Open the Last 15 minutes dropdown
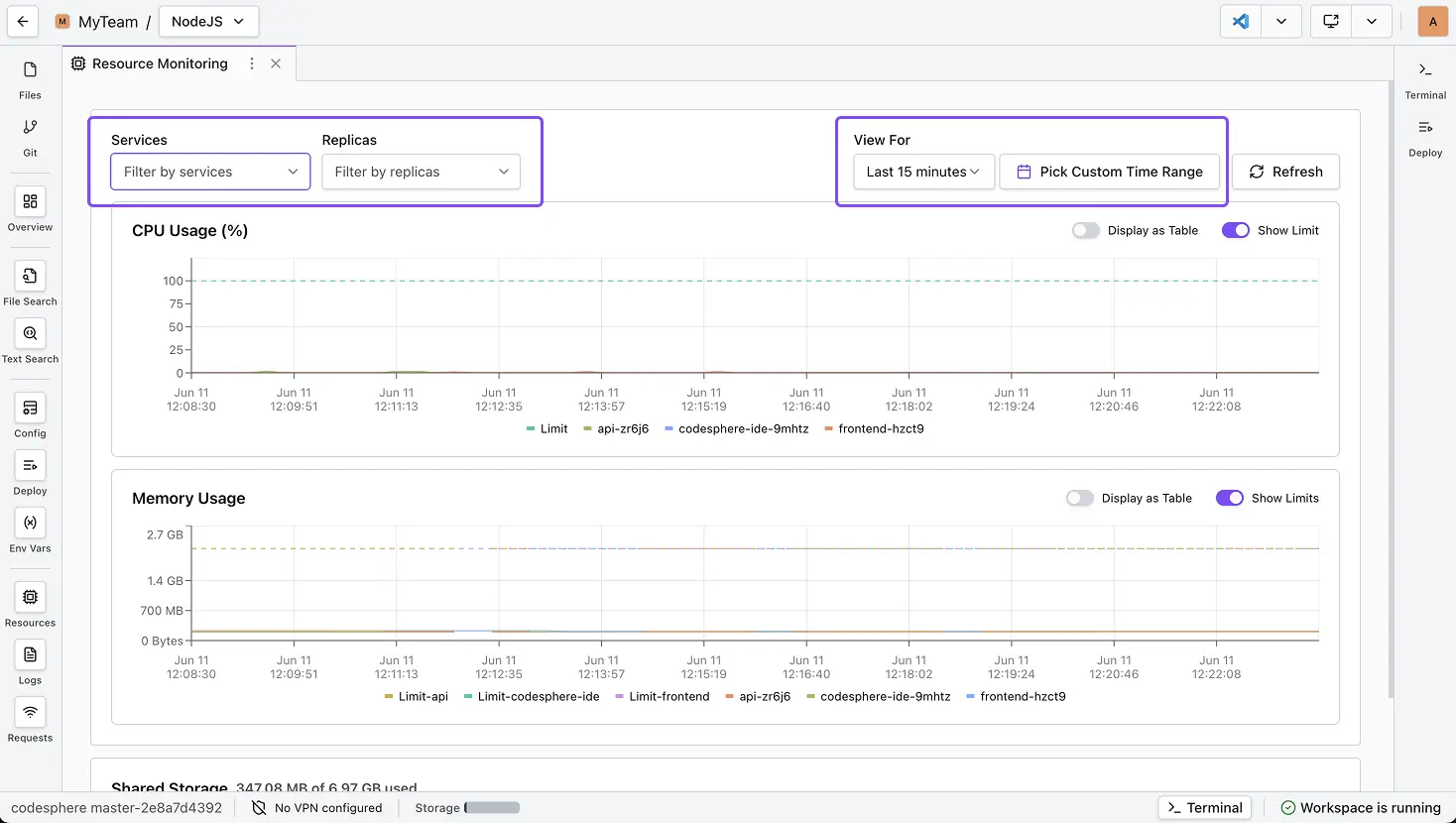This screenshot has width=1456, height=823. tap(923, 172)
